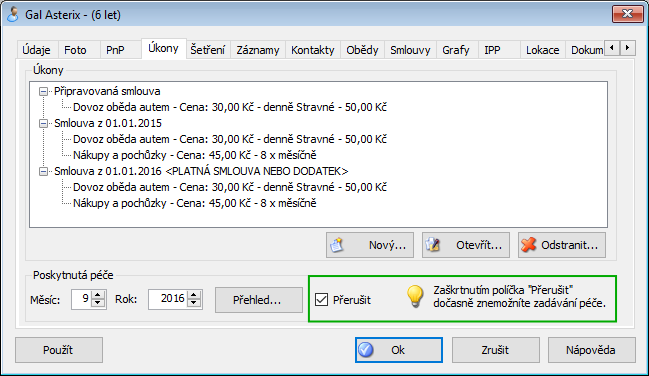Collapse the Připravovaná smlouva tree node
This screenshot has width=649, height=376.
point(43,91)
